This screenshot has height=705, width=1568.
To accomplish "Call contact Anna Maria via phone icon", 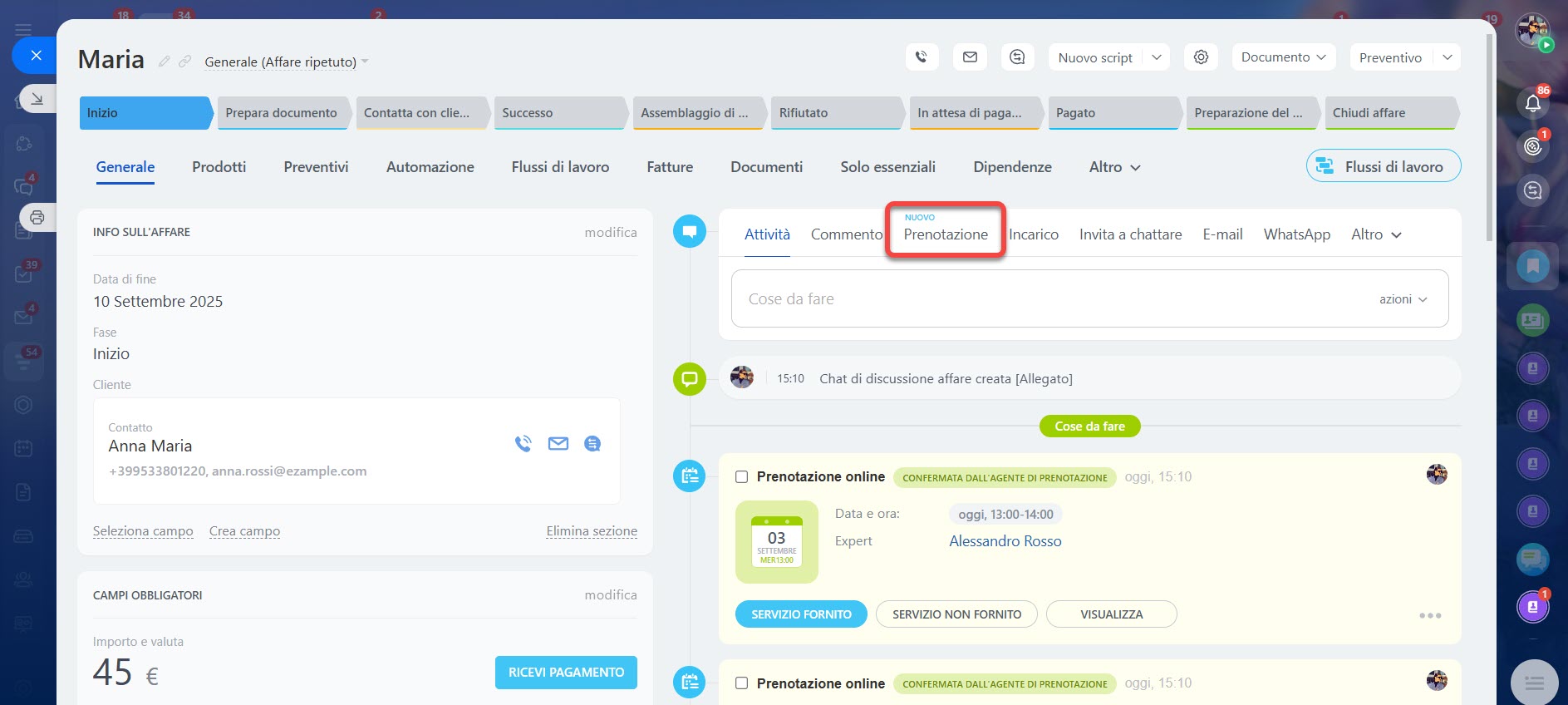I will [523, 444].
